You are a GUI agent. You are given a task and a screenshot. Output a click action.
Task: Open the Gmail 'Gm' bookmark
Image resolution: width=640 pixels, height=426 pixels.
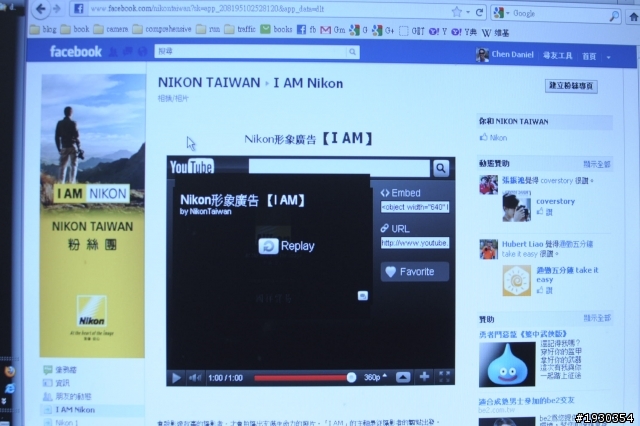333,30
